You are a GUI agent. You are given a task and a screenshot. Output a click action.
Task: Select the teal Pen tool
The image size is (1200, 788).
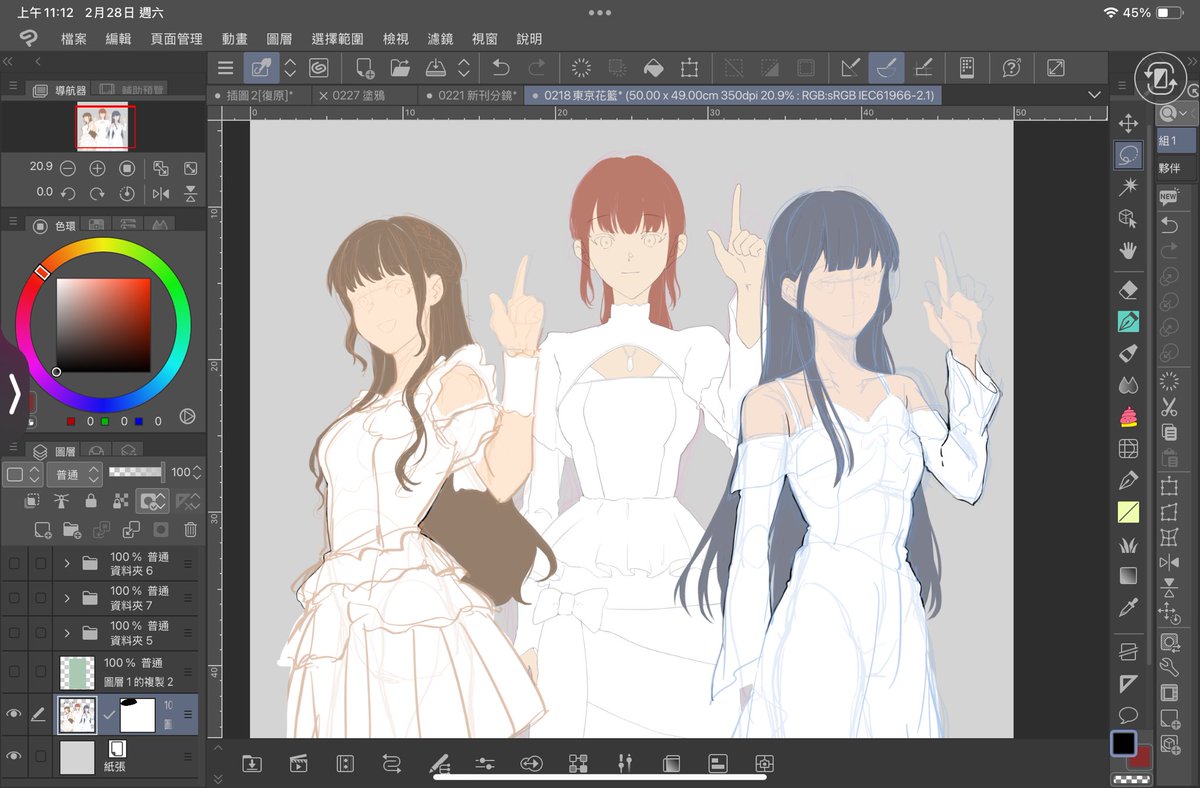click(x=1128, y=322)
